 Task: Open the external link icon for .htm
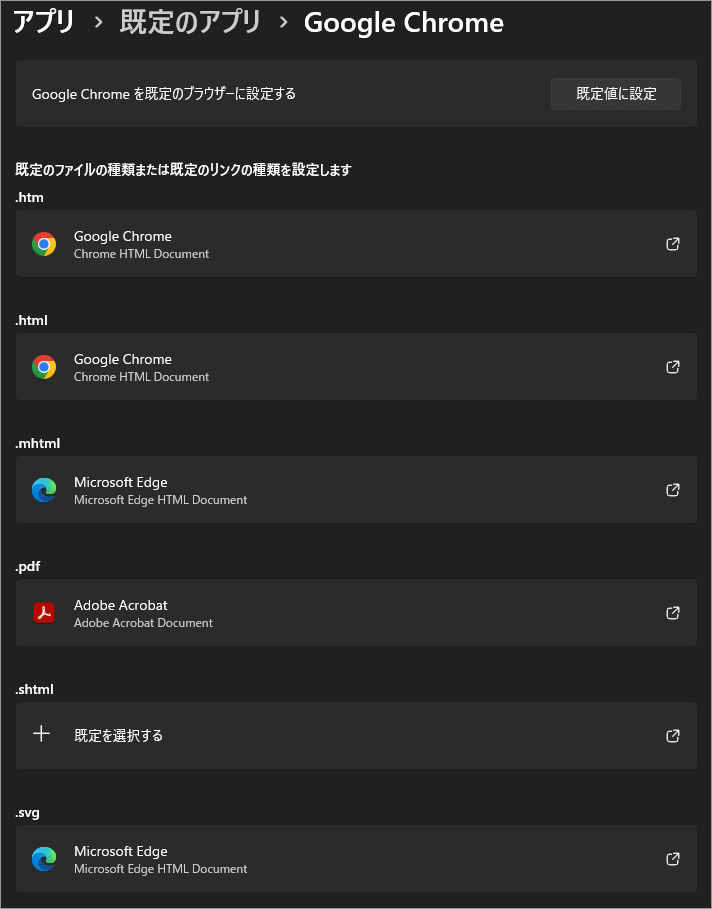tap(673, 244)
